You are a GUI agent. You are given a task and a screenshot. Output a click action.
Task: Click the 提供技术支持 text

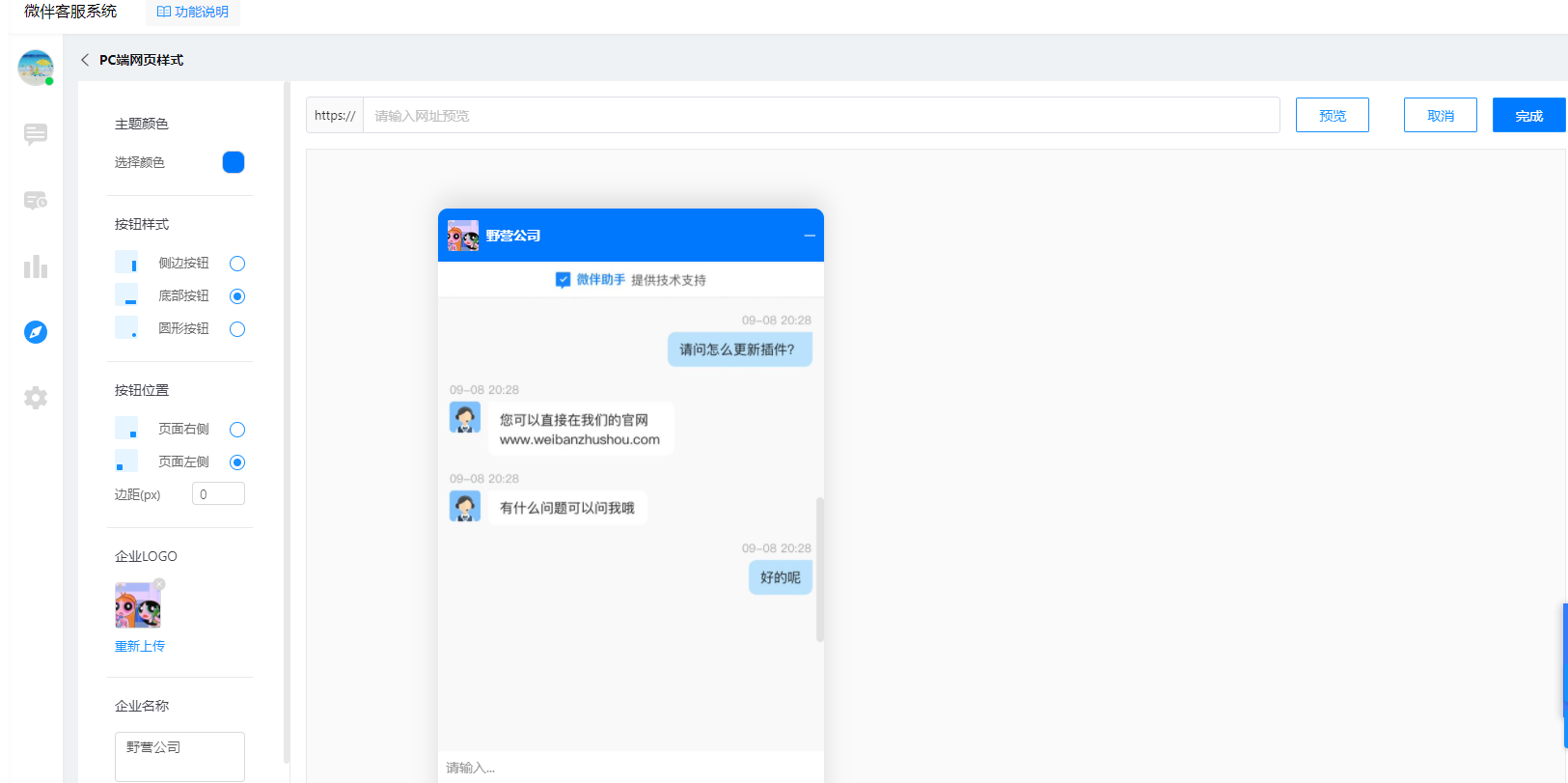click(x=669, y=280)
